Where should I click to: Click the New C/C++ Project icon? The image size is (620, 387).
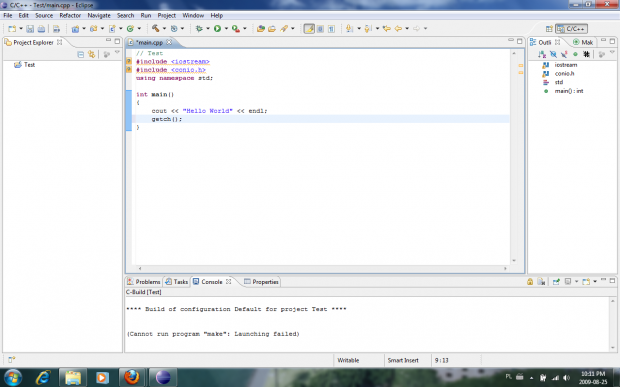click(75, 28)
